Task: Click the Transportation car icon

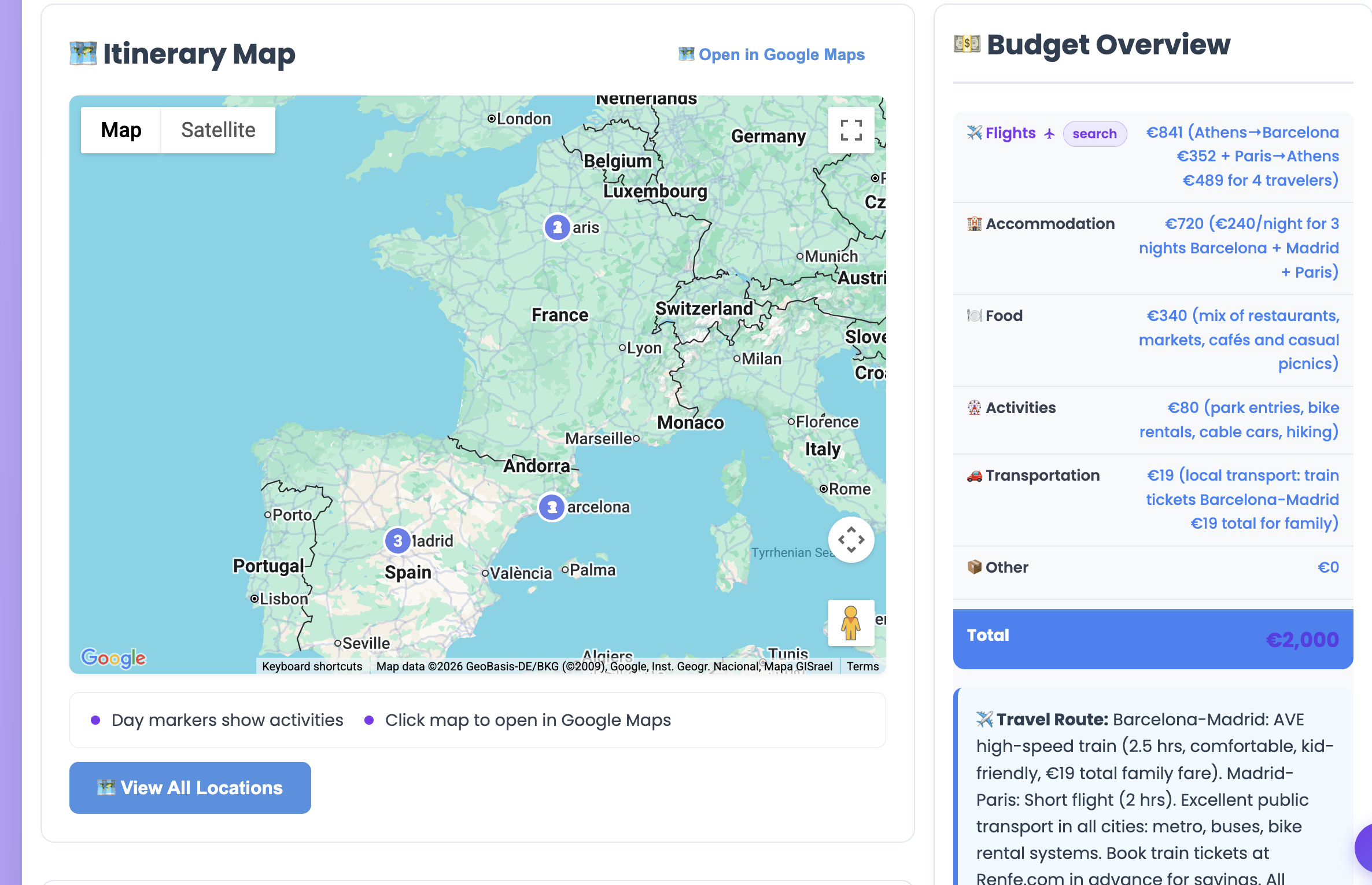Action: [x=975, y=475]
